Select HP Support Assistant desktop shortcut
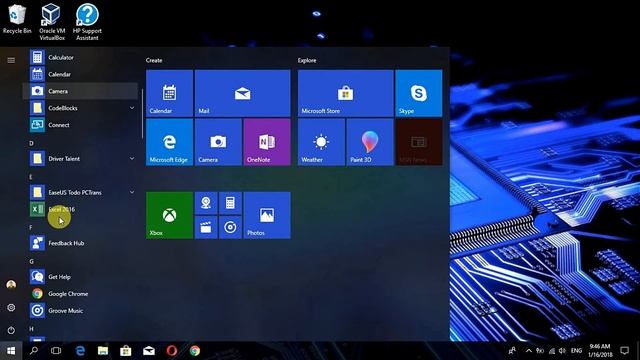The width and height of the screenshot is (640, 360). [87, 22]
